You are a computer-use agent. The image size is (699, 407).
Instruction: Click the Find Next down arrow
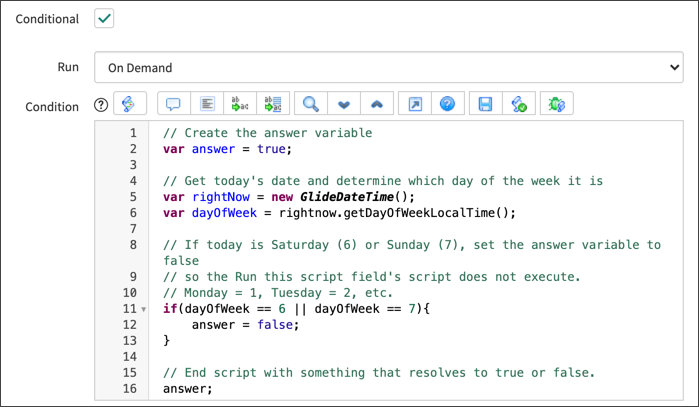tap(344, 104)
